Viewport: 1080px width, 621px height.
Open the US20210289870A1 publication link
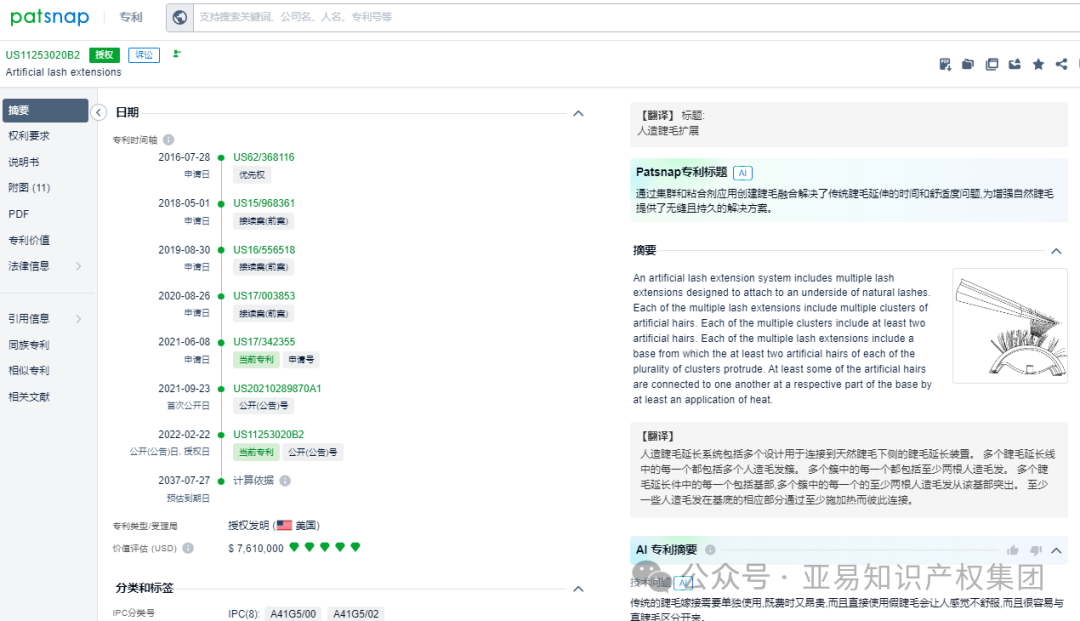pos(277,388)
